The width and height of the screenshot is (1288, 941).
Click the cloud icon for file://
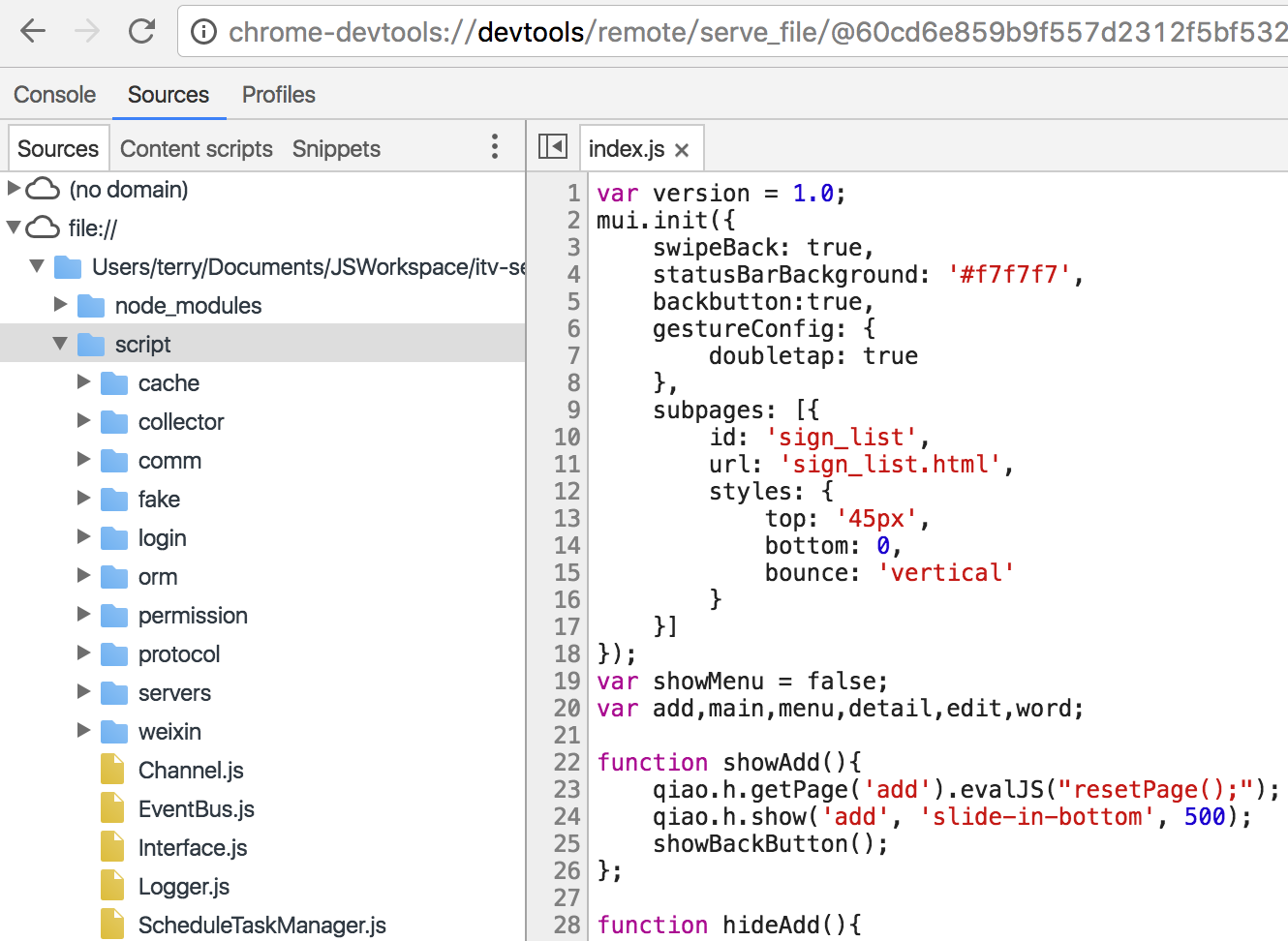pyautogui.click(x=43, y=228)
